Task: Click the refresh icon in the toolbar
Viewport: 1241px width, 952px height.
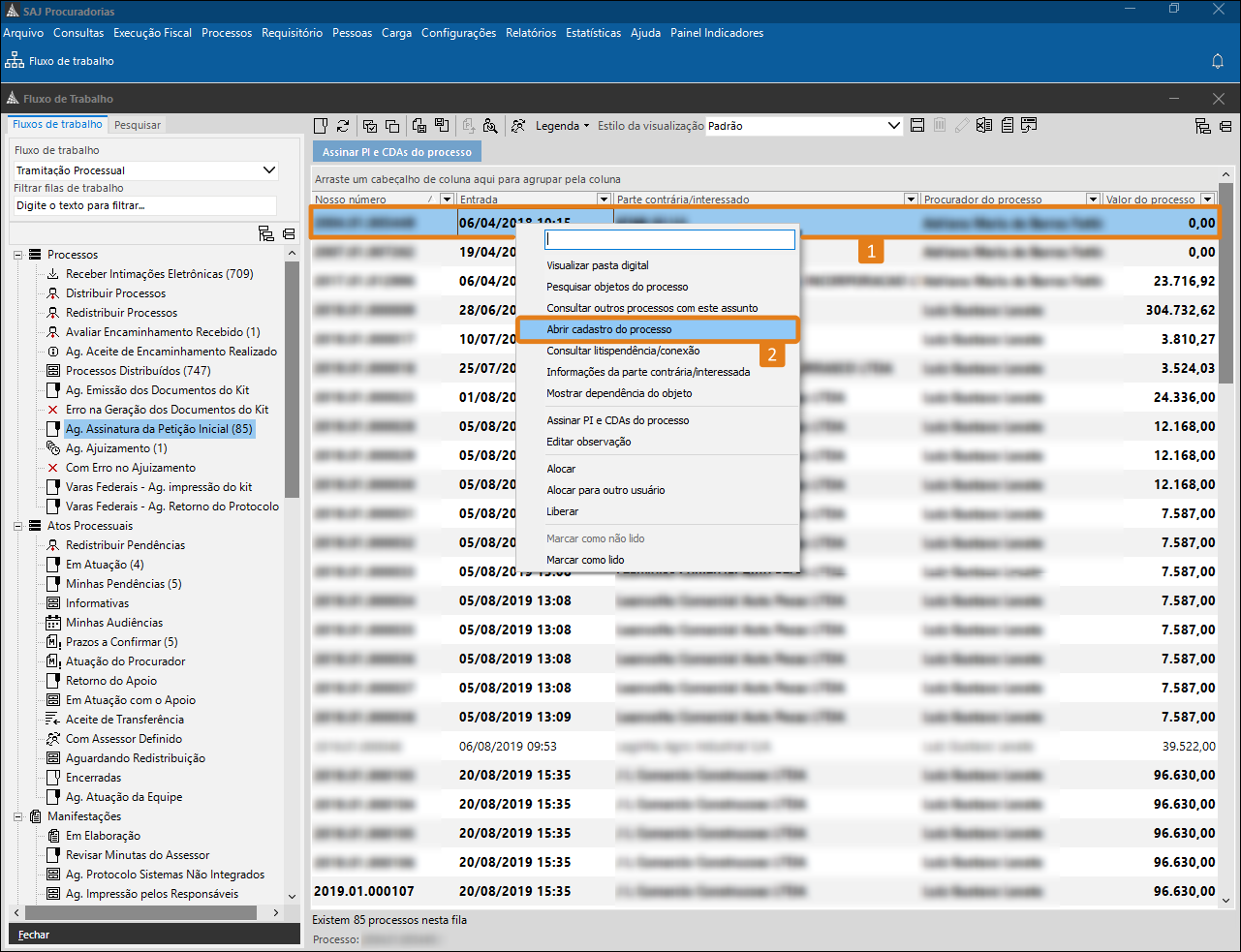Action: pos(343,126)
